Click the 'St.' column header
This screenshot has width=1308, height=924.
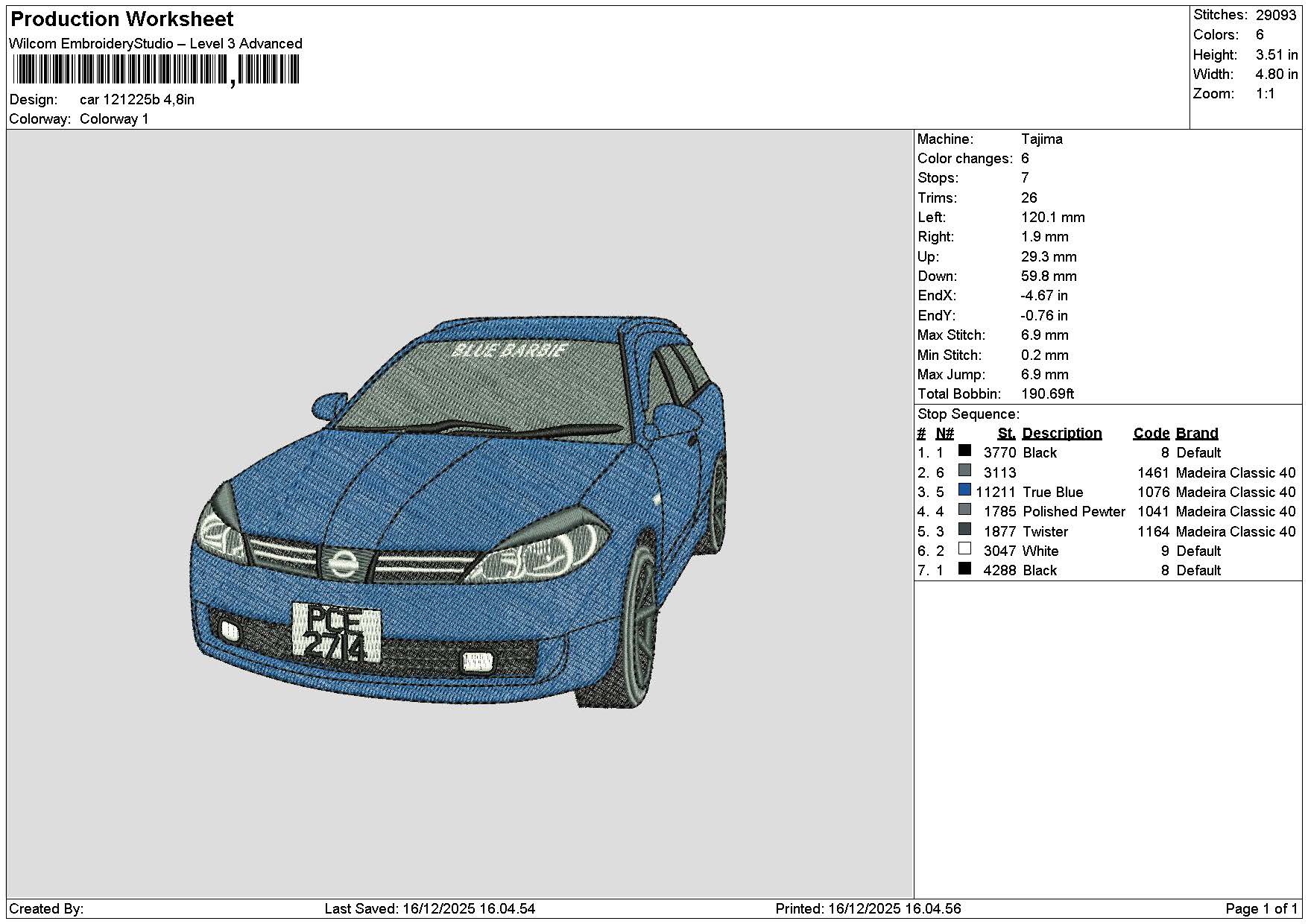(x=1006, y=433)
